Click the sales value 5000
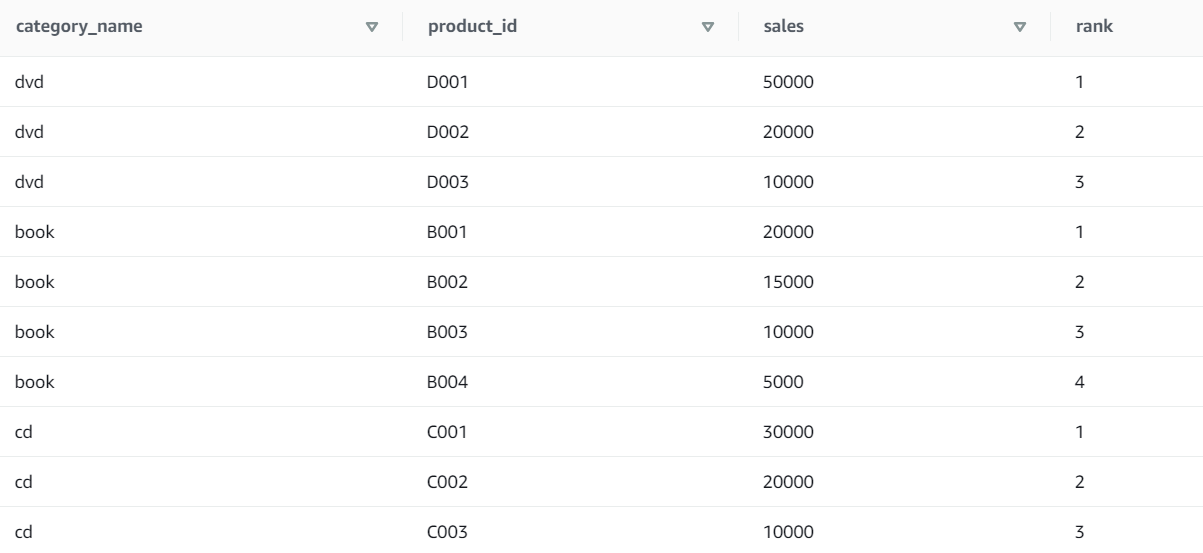1203x553 pixels. (x=785, y=382)
